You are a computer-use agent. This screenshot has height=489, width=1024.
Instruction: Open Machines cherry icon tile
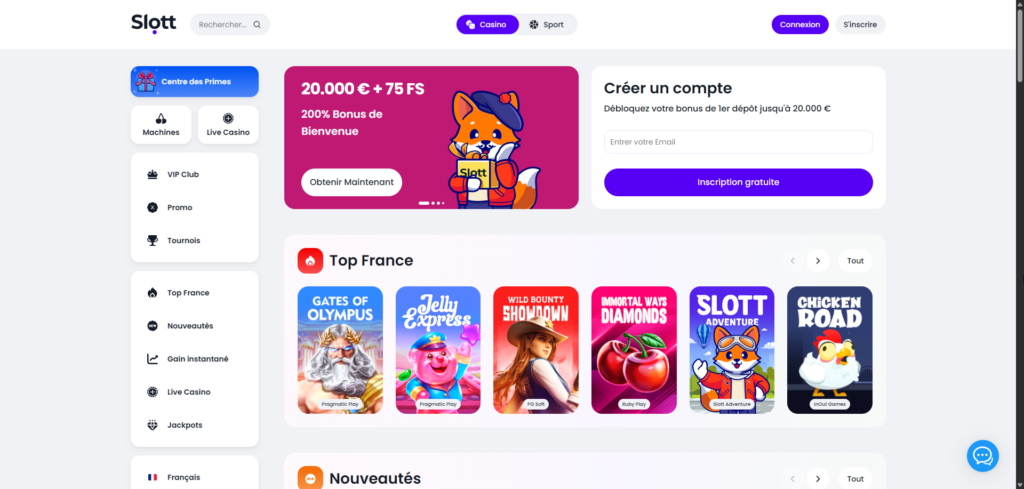click(161, 125)
